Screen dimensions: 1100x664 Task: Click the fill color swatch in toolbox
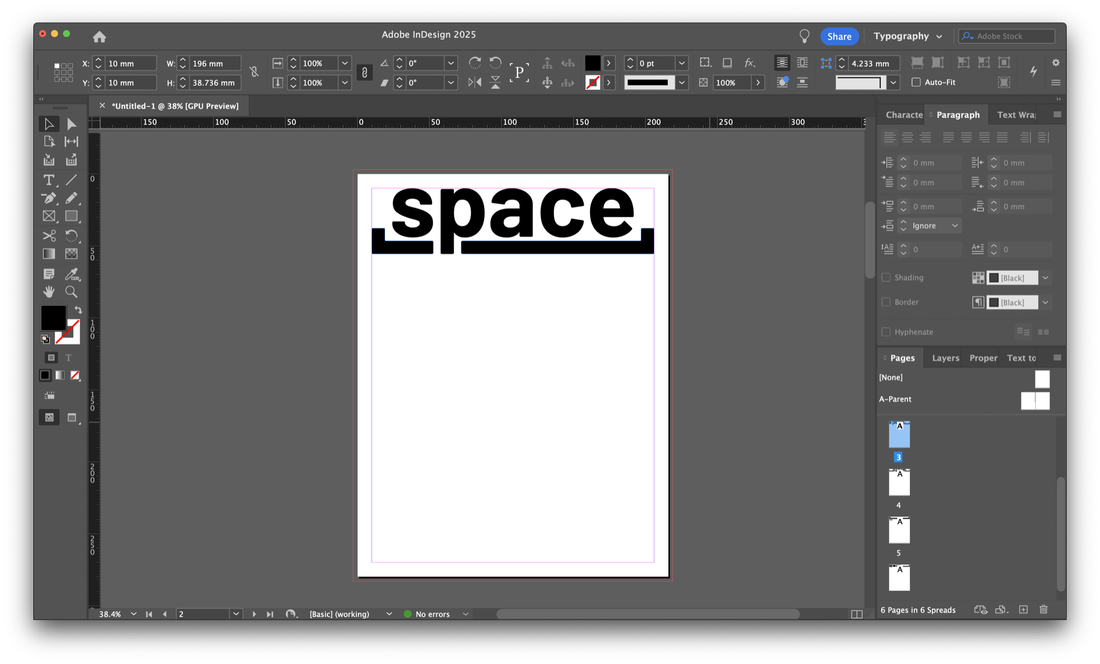point(53,318)
